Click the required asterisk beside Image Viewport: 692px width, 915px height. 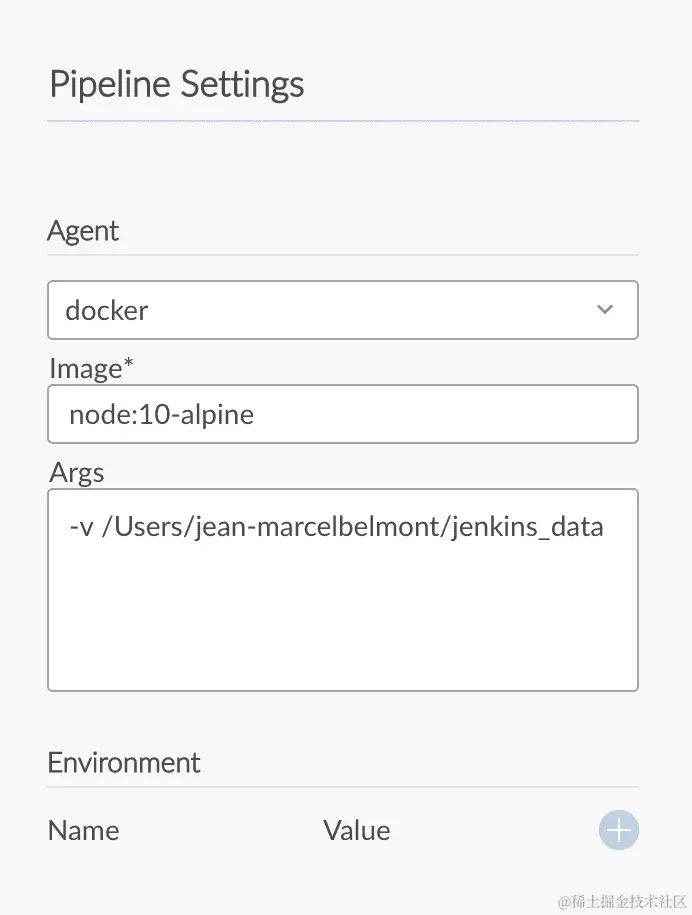point(128,364)
